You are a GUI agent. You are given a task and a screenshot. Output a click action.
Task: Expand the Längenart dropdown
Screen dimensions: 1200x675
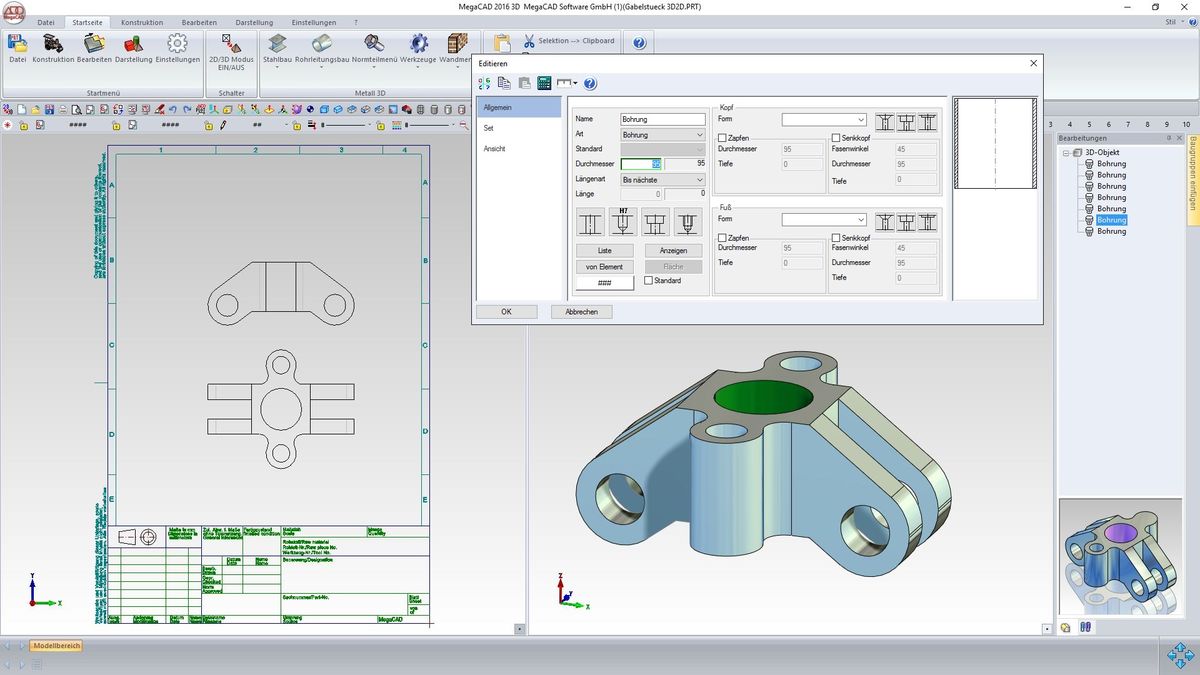[x=663, y=179]
